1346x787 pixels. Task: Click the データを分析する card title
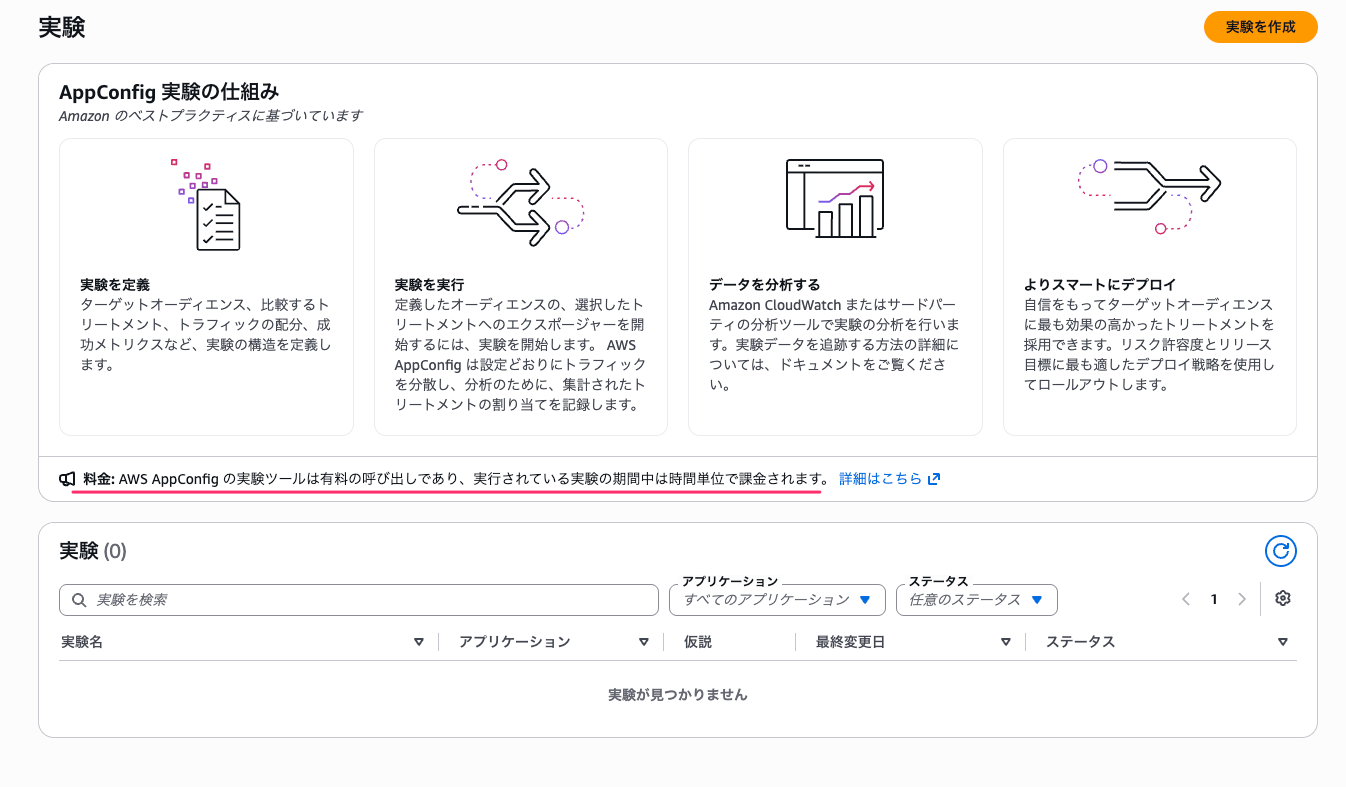(x=765, y=285)
